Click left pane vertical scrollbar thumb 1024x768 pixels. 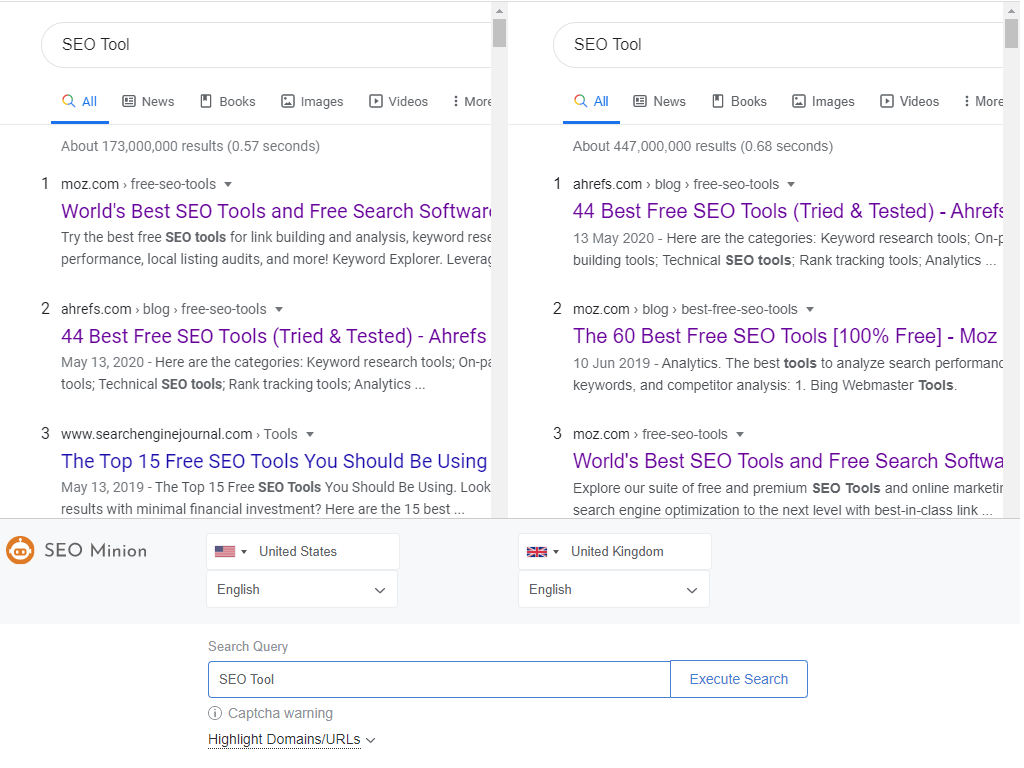(x=500, y=33)
